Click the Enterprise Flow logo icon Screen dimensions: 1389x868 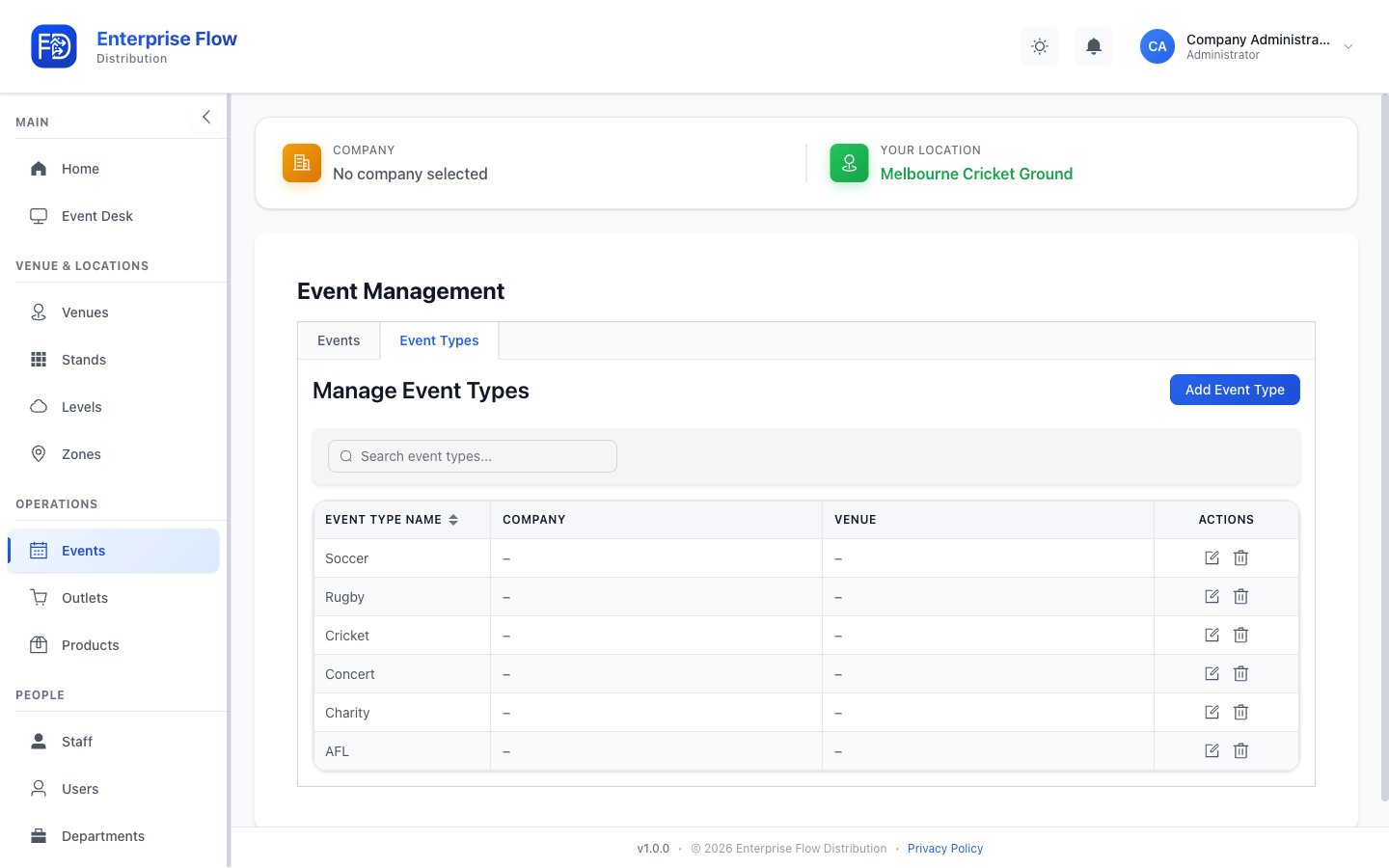(54, 46)
